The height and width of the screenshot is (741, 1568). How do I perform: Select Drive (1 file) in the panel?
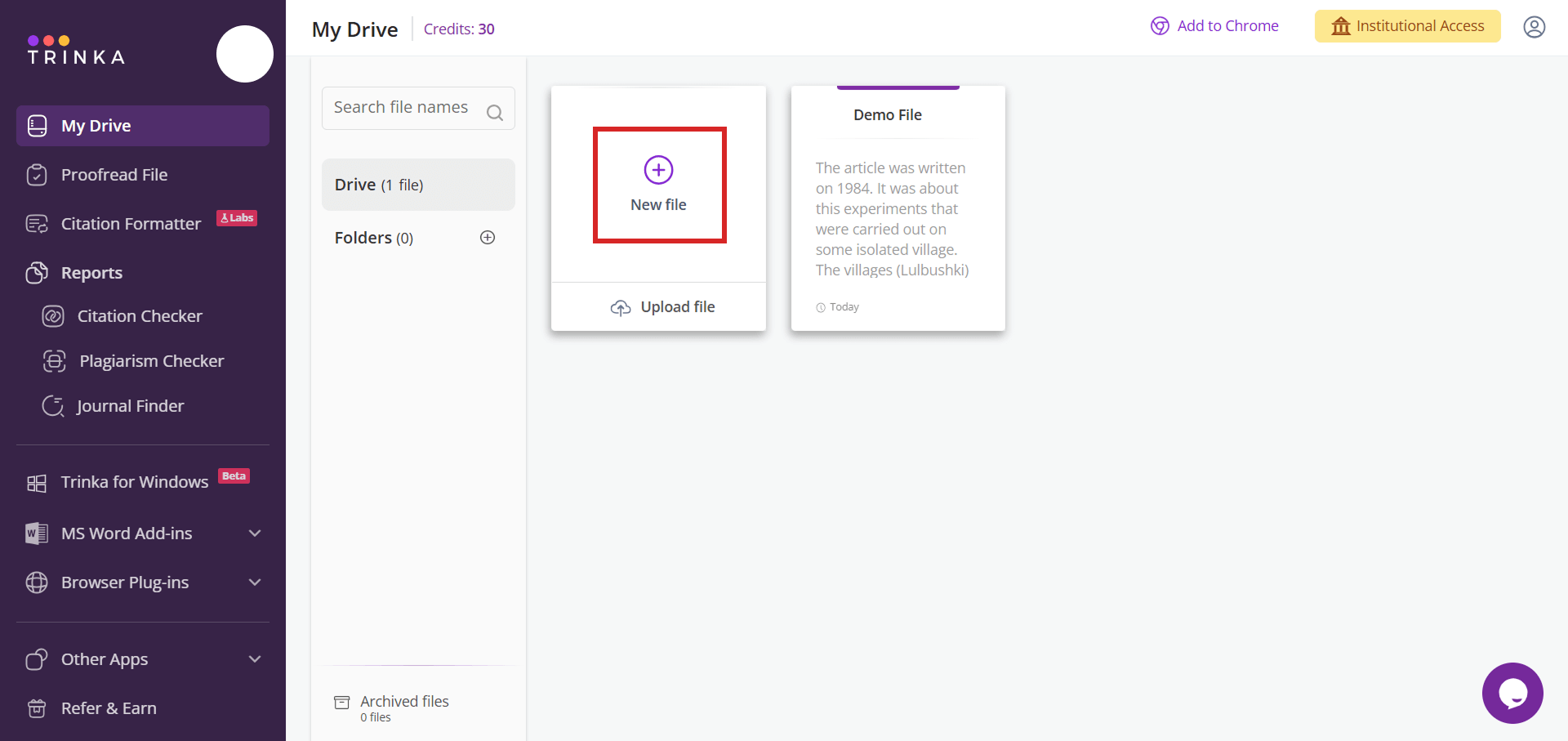pyautogui.click(x=418, y=185)
